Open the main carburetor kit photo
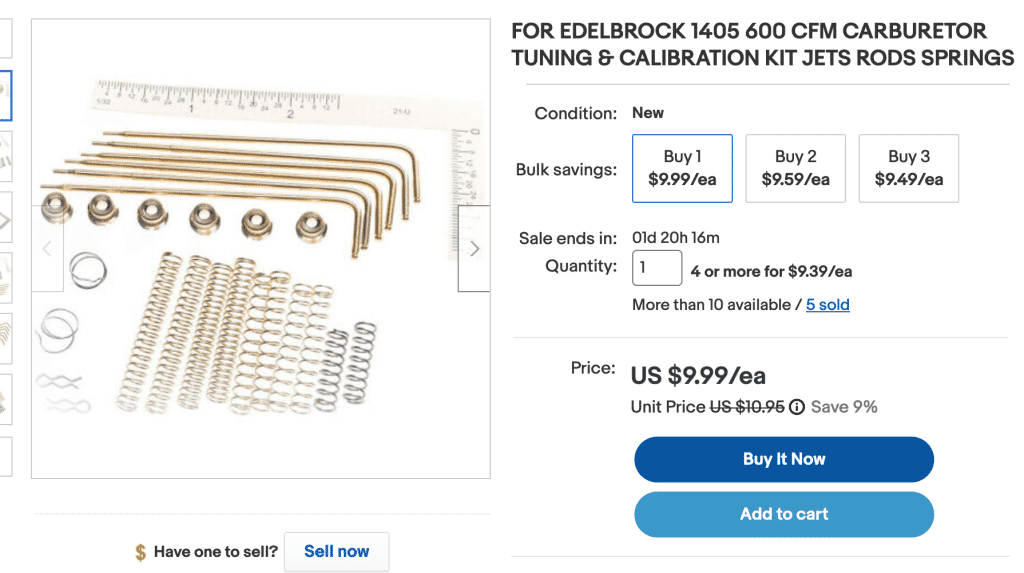The image size is (1024, 573). 260,249
